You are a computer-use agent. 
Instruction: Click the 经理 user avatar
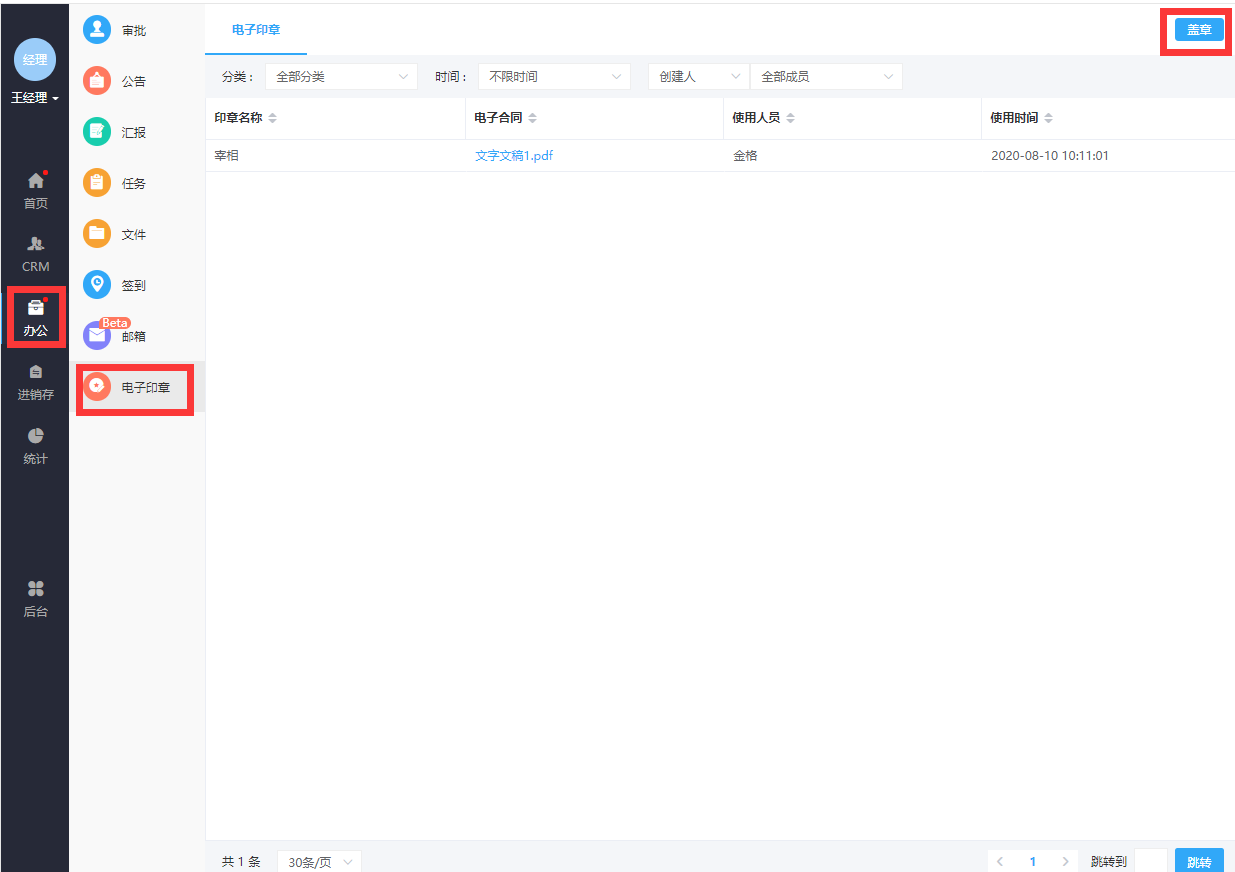pos(35,59)
